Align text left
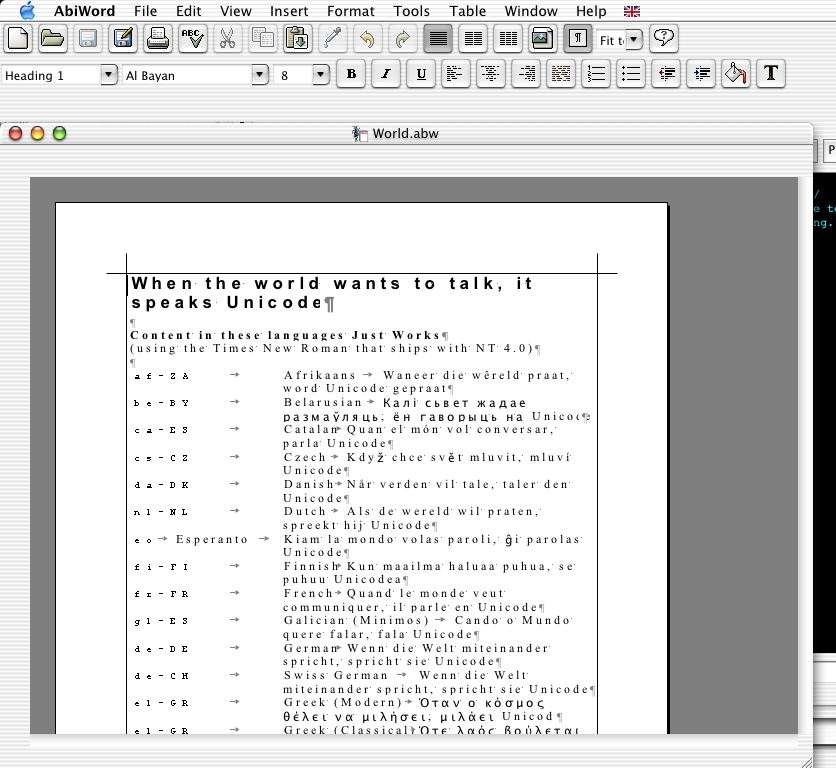This screenshot has height=768, width=836. tap(455, 74)
